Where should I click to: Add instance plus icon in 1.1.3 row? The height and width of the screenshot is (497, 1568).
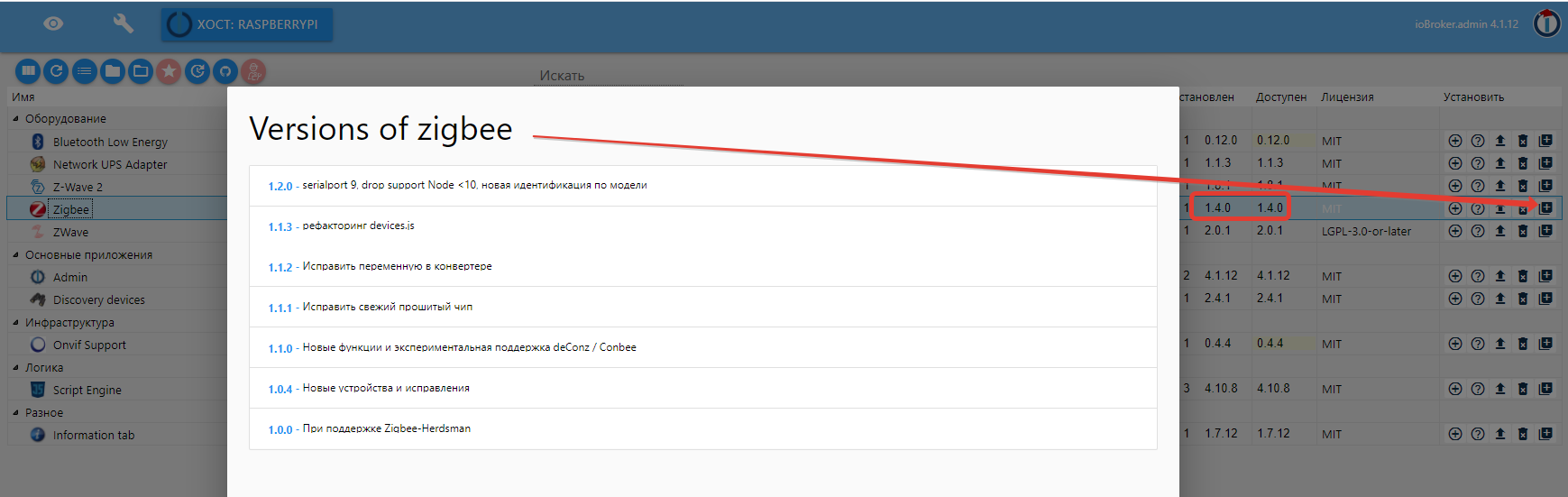click(x=1455, y=163)
